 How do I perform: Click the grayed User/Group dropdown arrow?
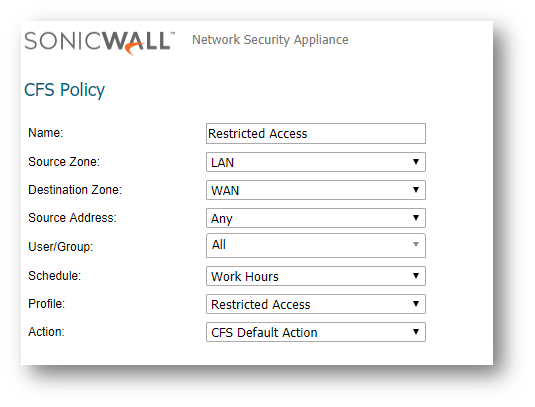tap(416, 244)
